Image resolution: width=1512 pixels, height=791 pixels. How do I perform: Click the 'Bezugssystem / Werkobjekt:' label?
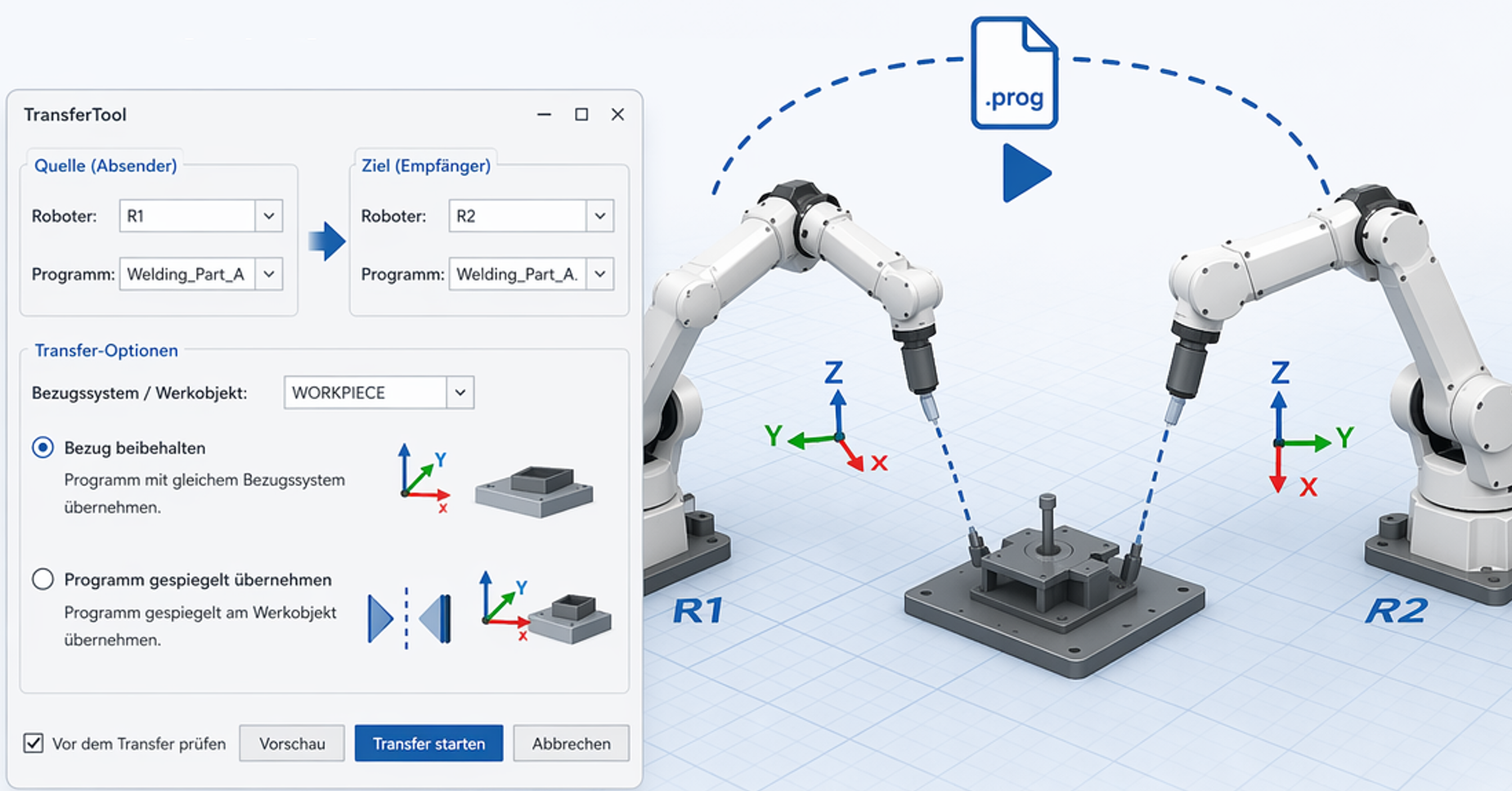139,393
